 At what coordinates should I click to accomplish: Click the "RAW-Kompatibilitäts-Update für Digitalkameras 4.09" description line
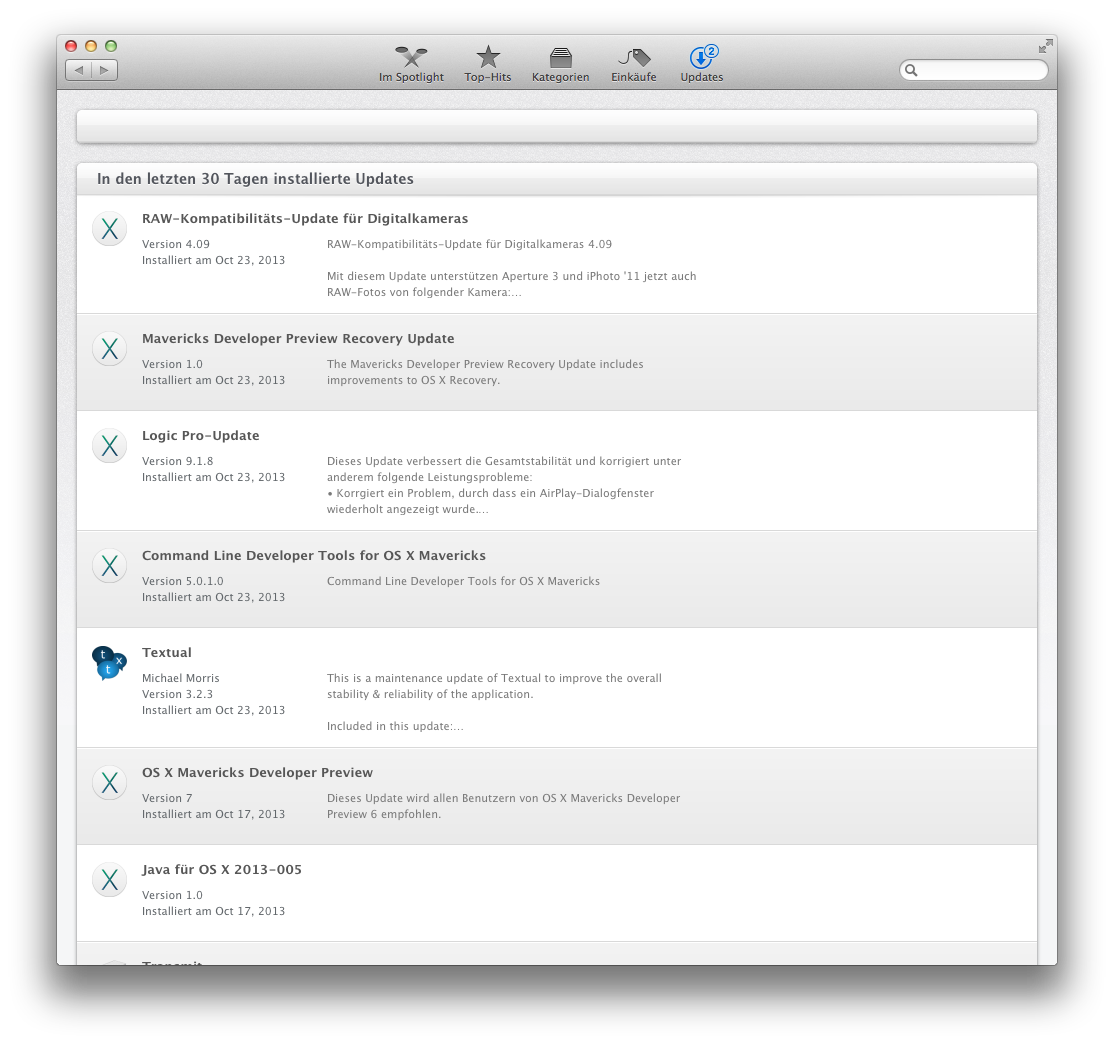click(x=469, y=244)
